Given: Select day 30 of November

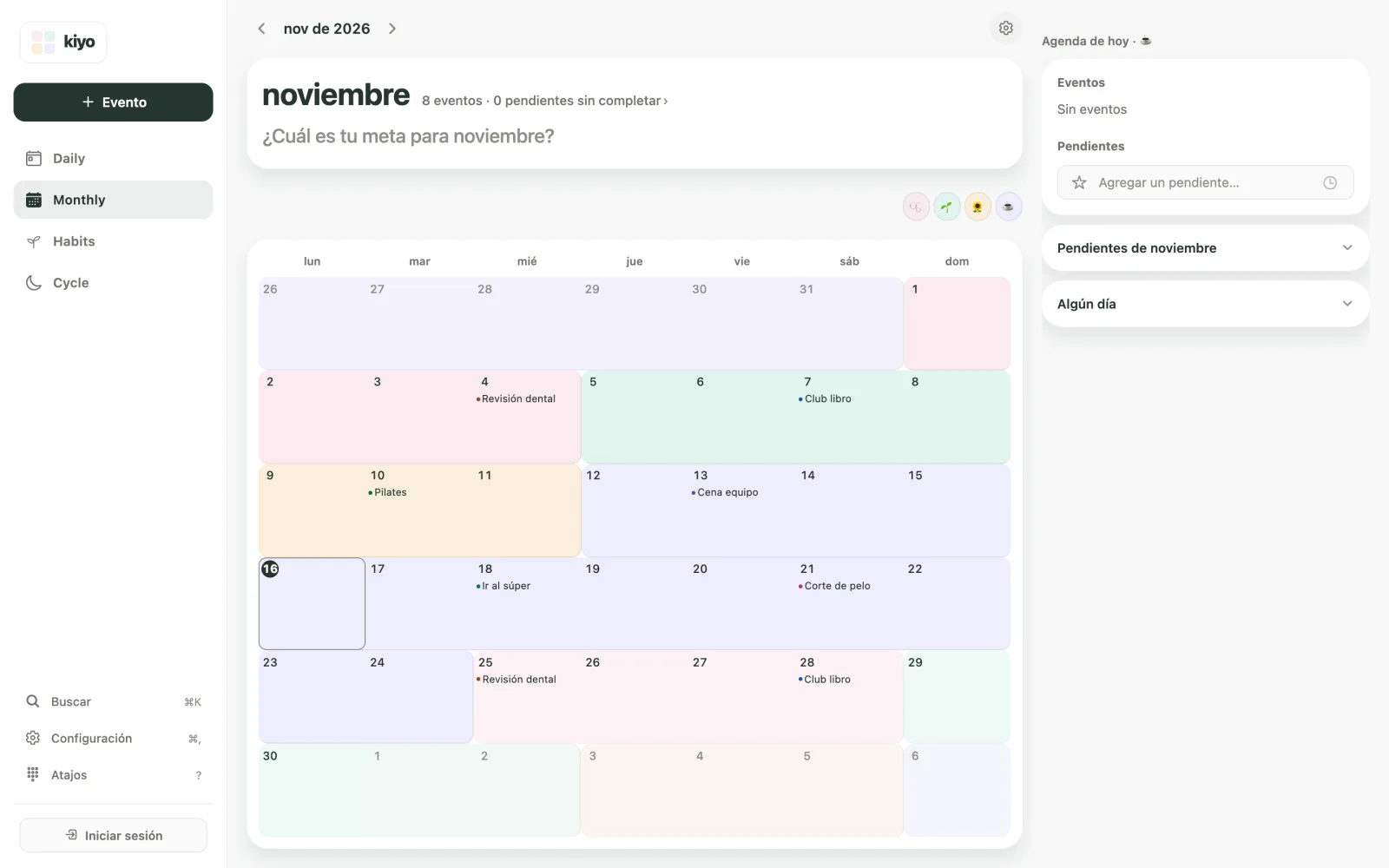Looking at the screenshot, I should tap(312, 790).
